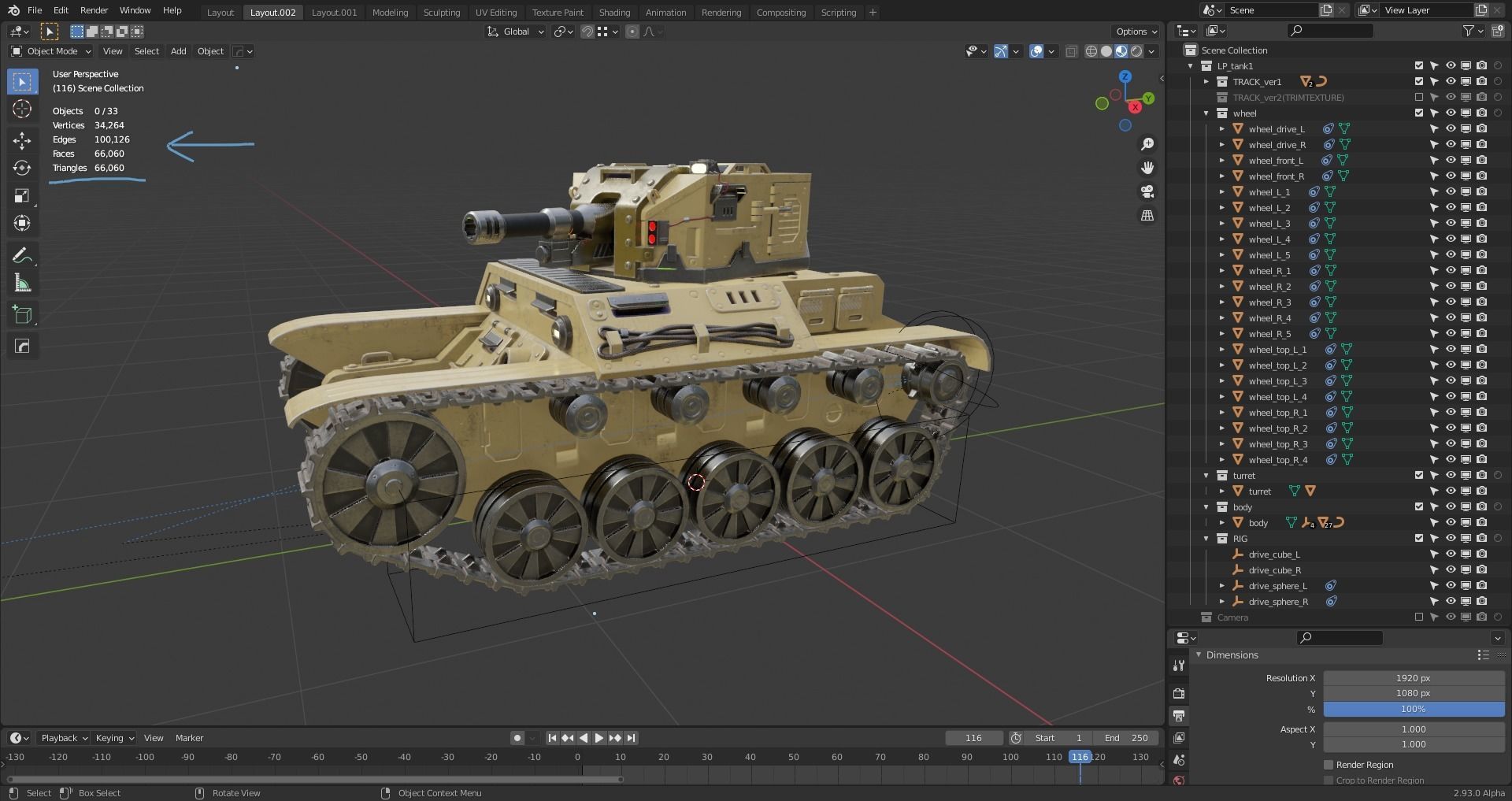Select the Rotate tool
1512x801 pixels.
point(22,169)
